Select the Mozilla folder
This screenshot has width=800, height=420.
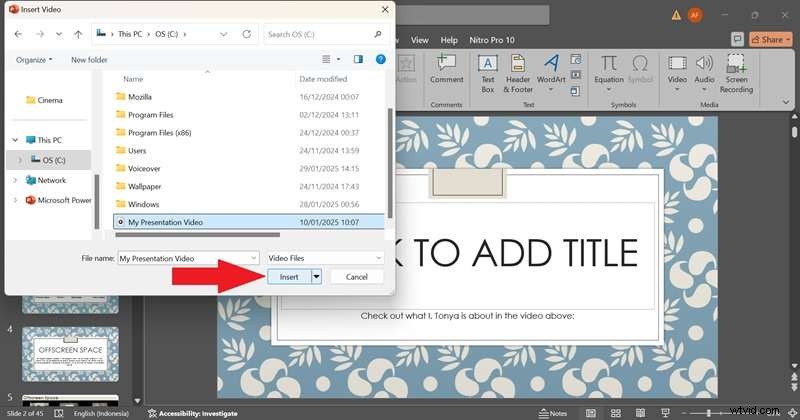pyautogui.click(x=248, y=97)
